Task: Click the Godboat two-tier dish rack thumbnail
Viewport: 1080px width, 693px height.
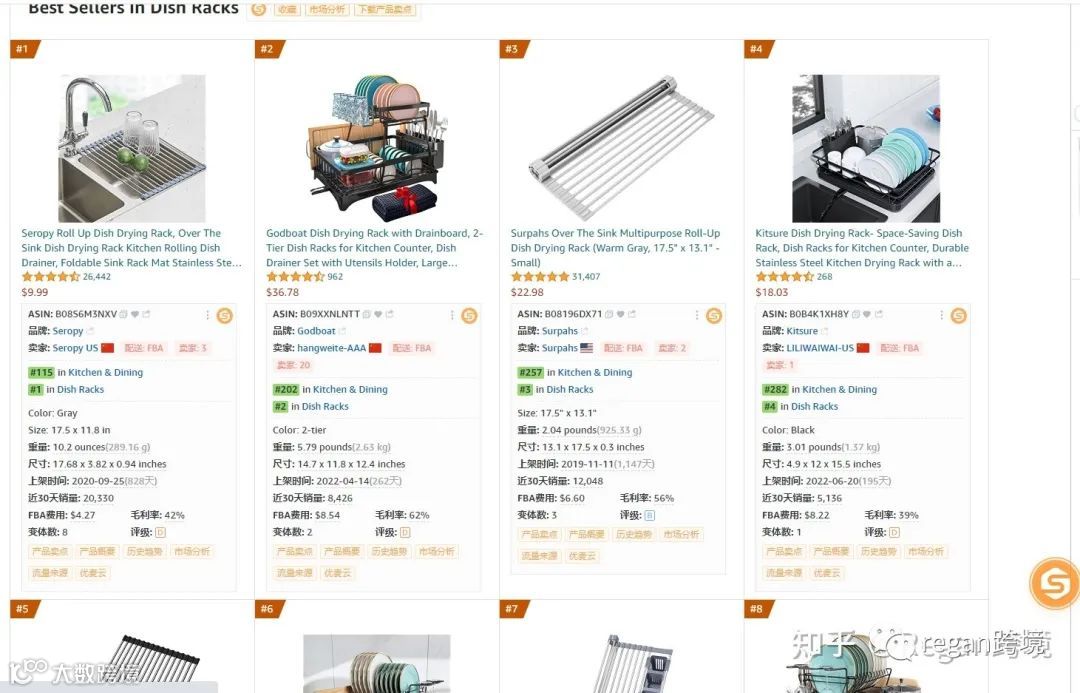Action: tap(377, 147)
